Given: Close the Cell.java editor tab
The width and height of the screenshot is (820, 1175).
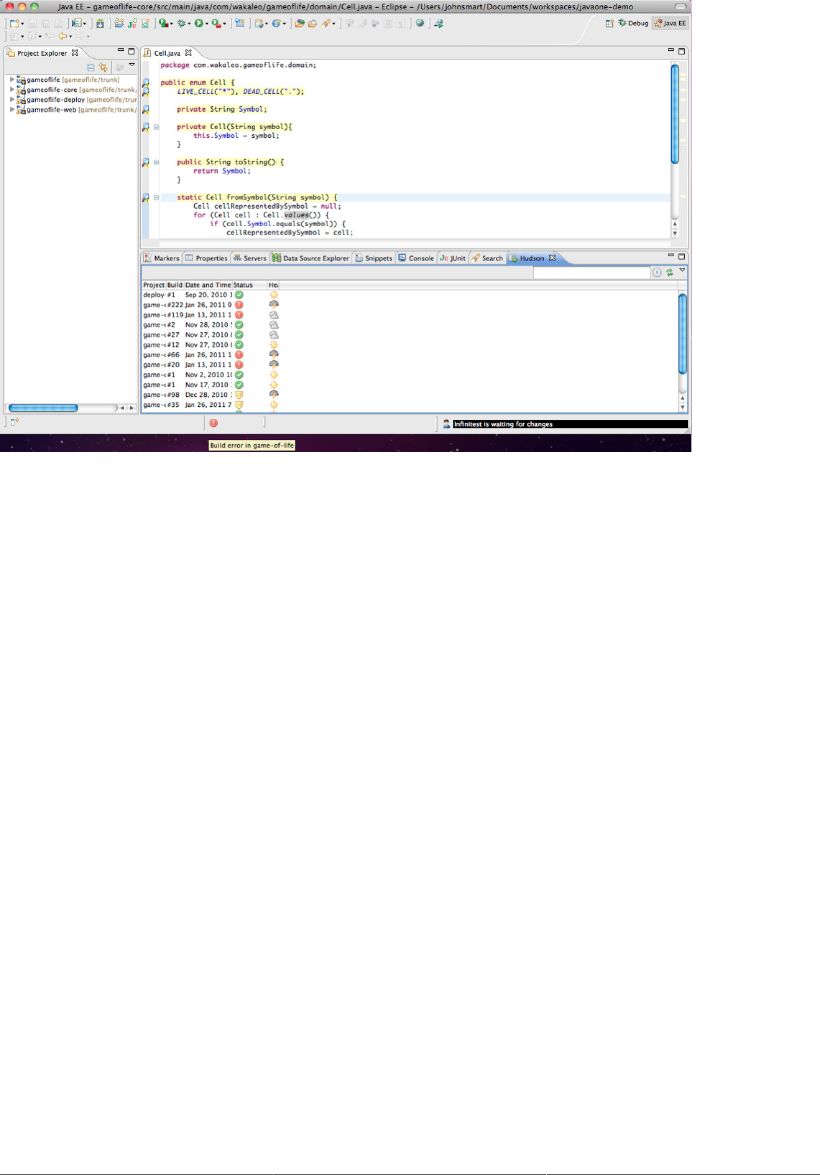Looking at the screenshot, I should (188, 53).
